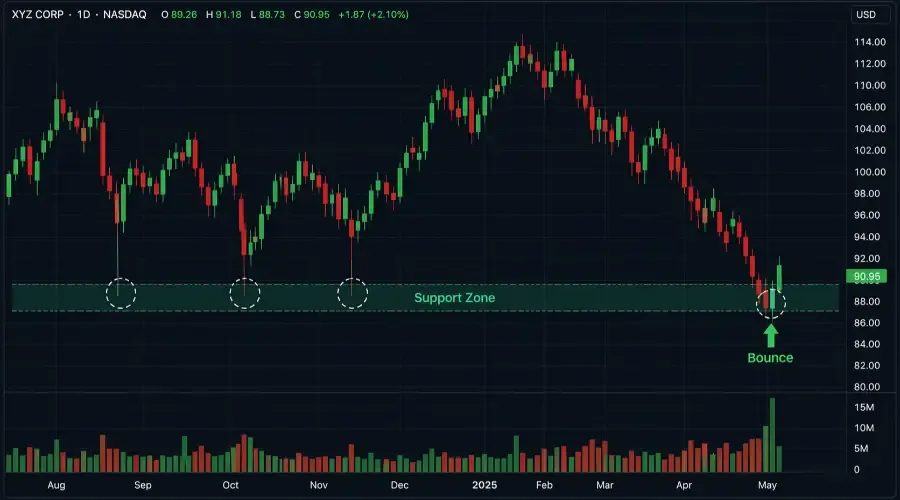The image size is (900, 500).
Task: Click the Apr time axis label
Action: (684, 485)
